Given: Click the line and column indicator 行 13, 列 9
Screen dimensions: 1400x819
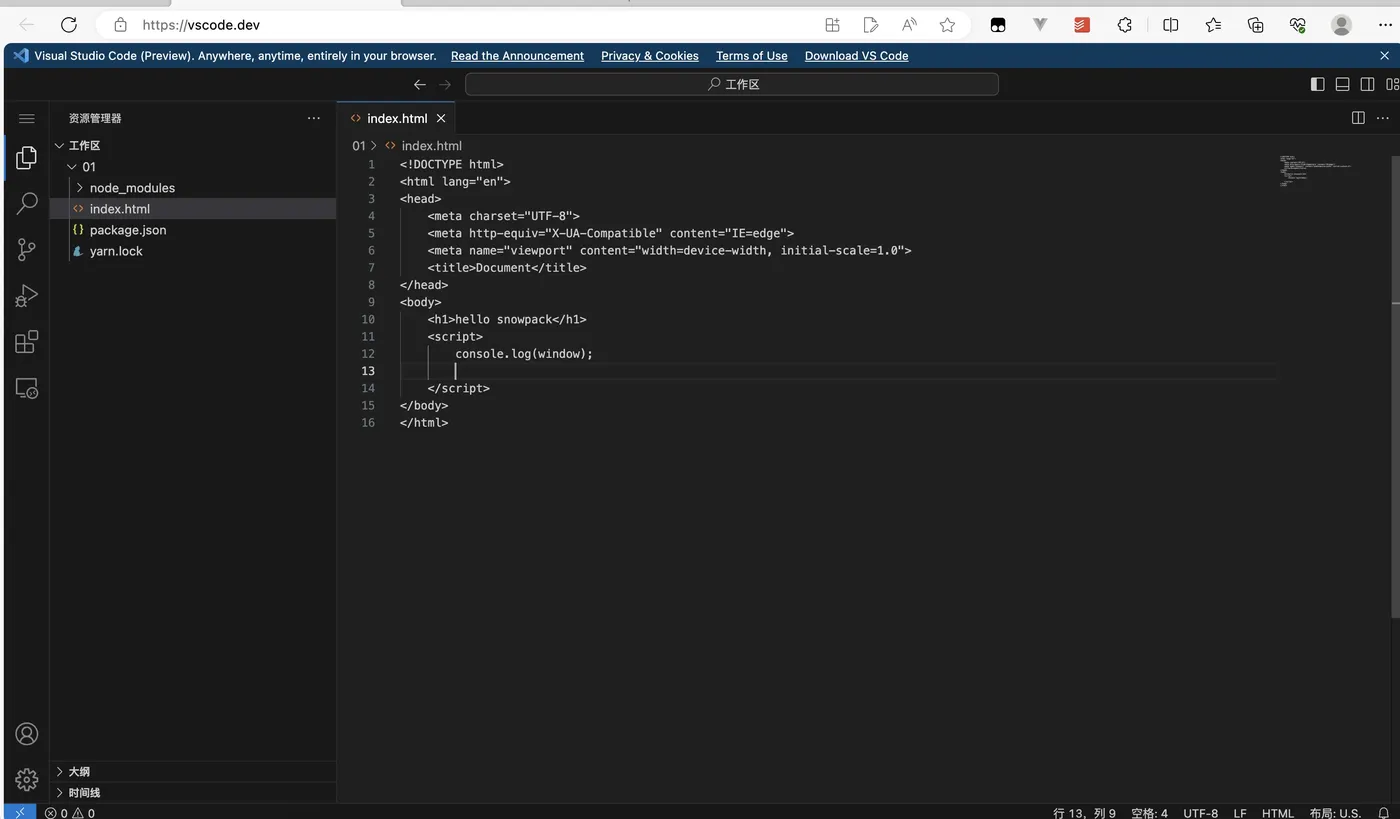Looking at the screenshot, I should click(1084, 813).
